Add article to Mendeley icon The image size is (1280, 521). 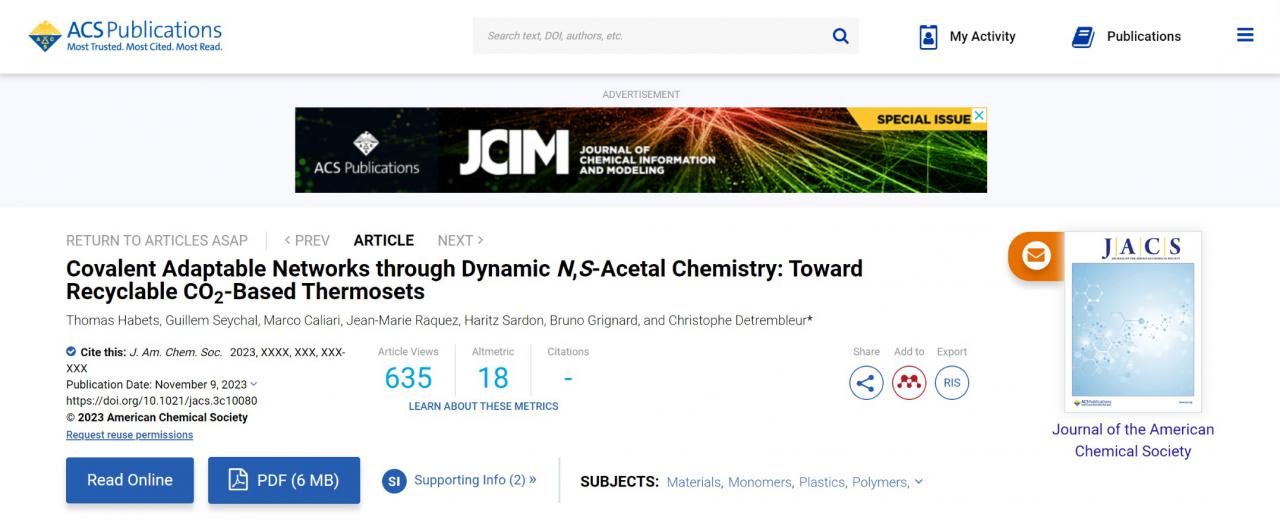[x=909, y=382]
